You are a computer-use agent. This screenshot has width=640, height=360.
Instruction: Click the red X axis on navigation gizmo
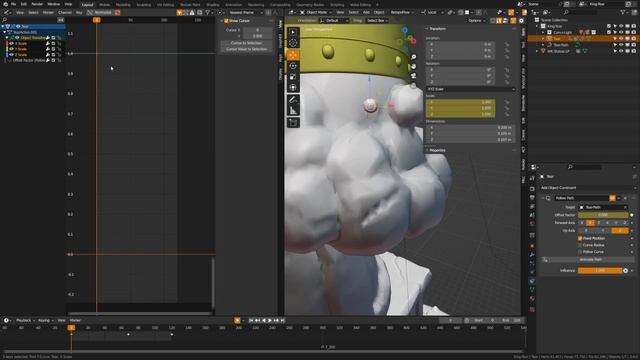click(x=413, y=41)
